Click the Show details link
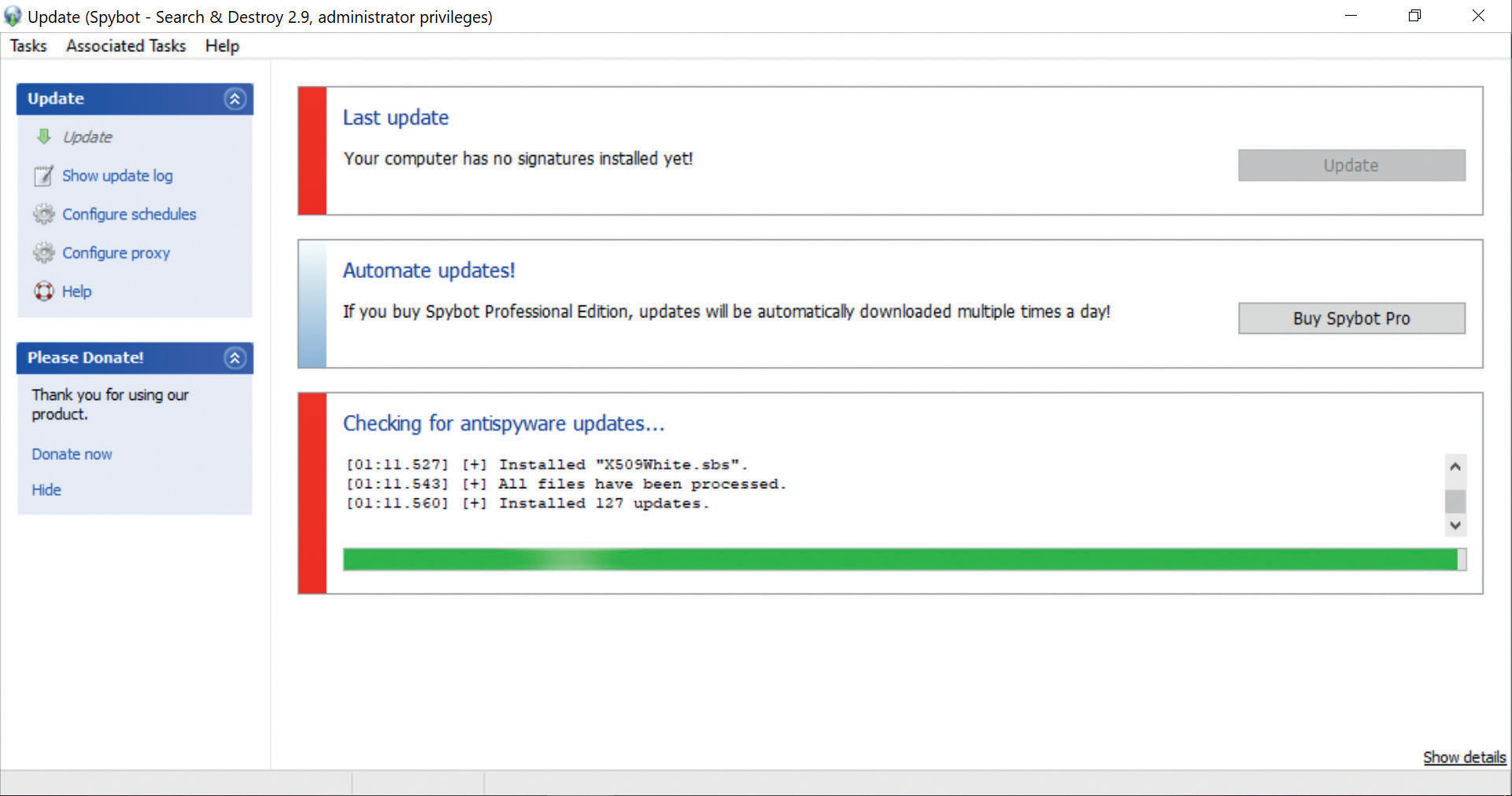 click(x=1464, y=757)
